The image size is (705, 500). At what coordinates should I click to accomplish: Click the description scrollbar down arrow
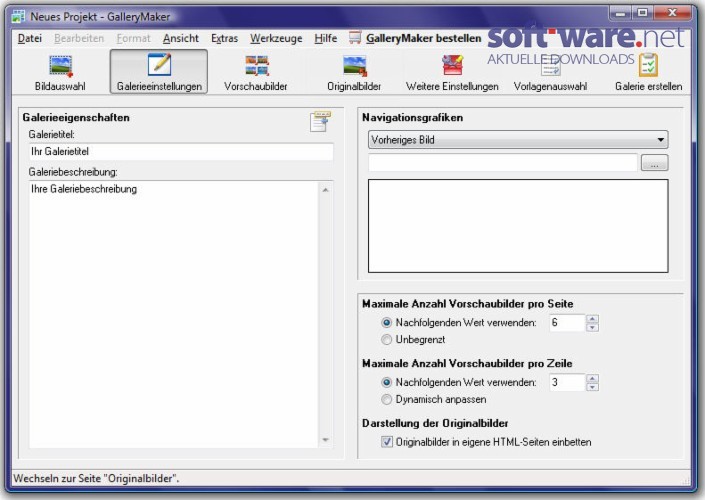[x=326, y=439]
